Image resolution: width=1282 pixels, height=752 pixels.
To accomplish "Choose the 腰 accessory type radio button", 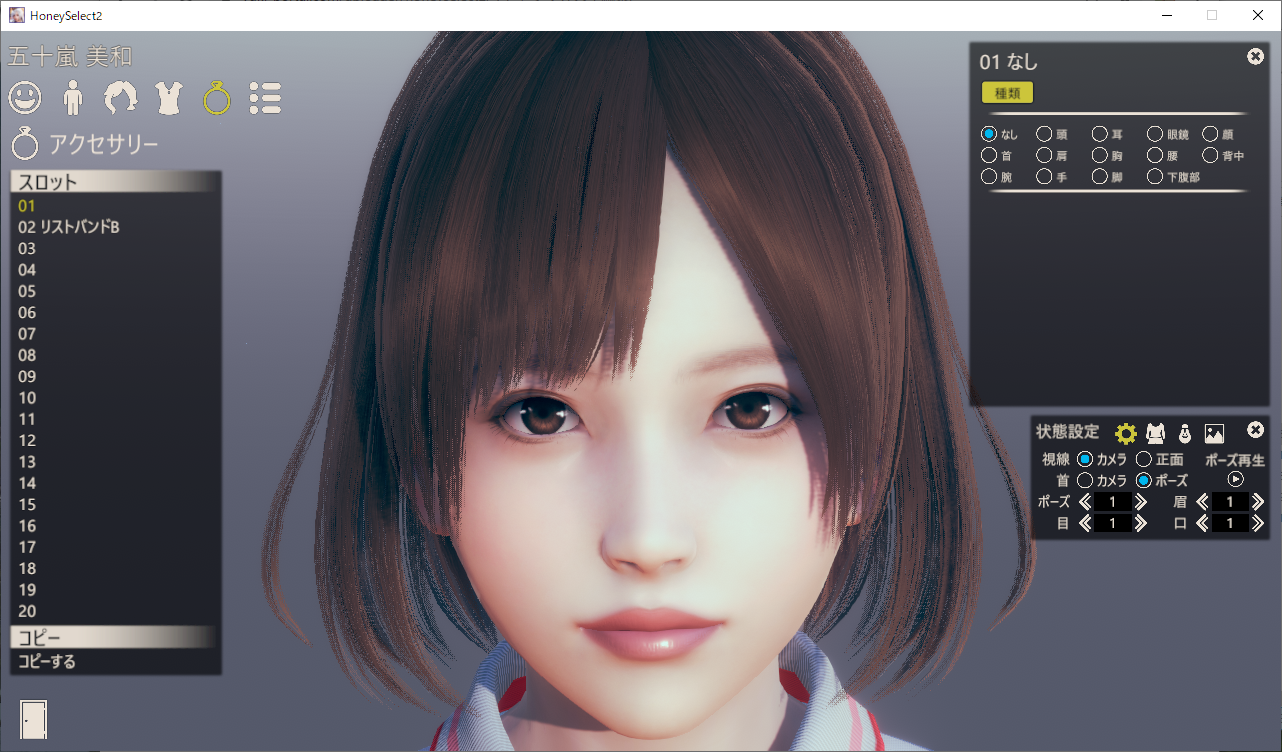I will point(1155,155).
